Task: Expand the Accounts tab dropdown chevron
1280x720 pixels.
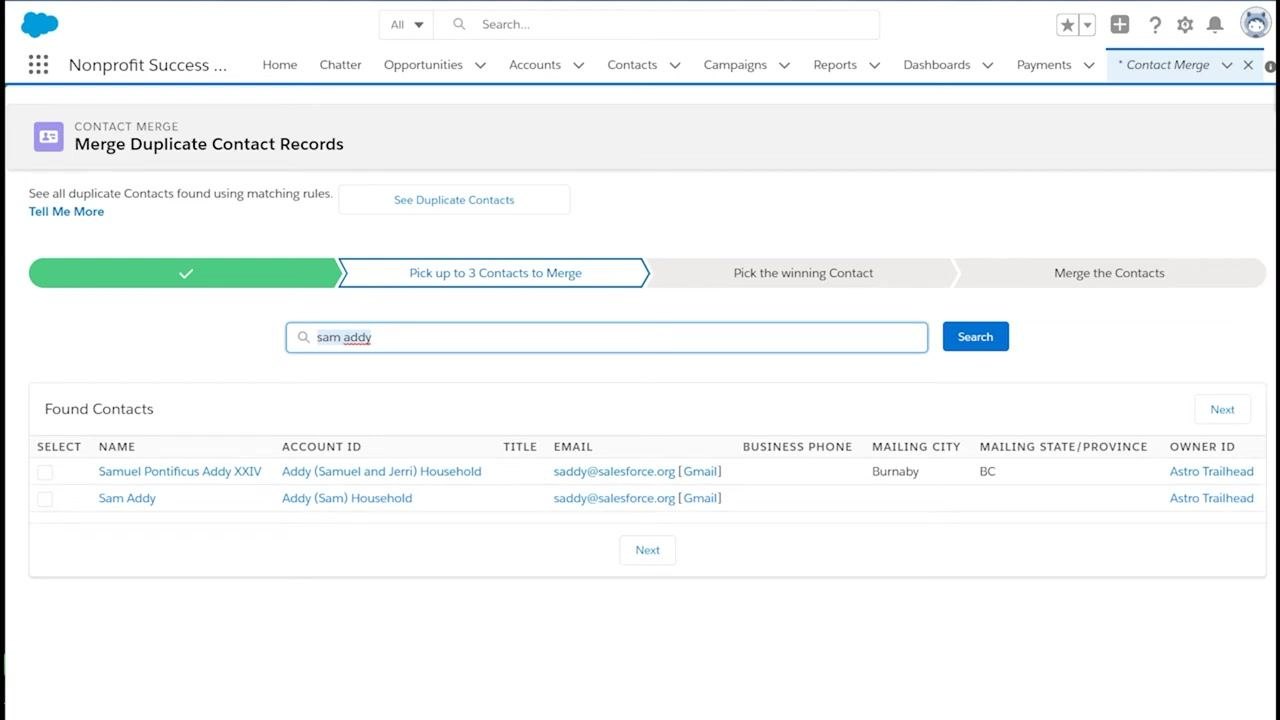Action: [x=578, y=65]
